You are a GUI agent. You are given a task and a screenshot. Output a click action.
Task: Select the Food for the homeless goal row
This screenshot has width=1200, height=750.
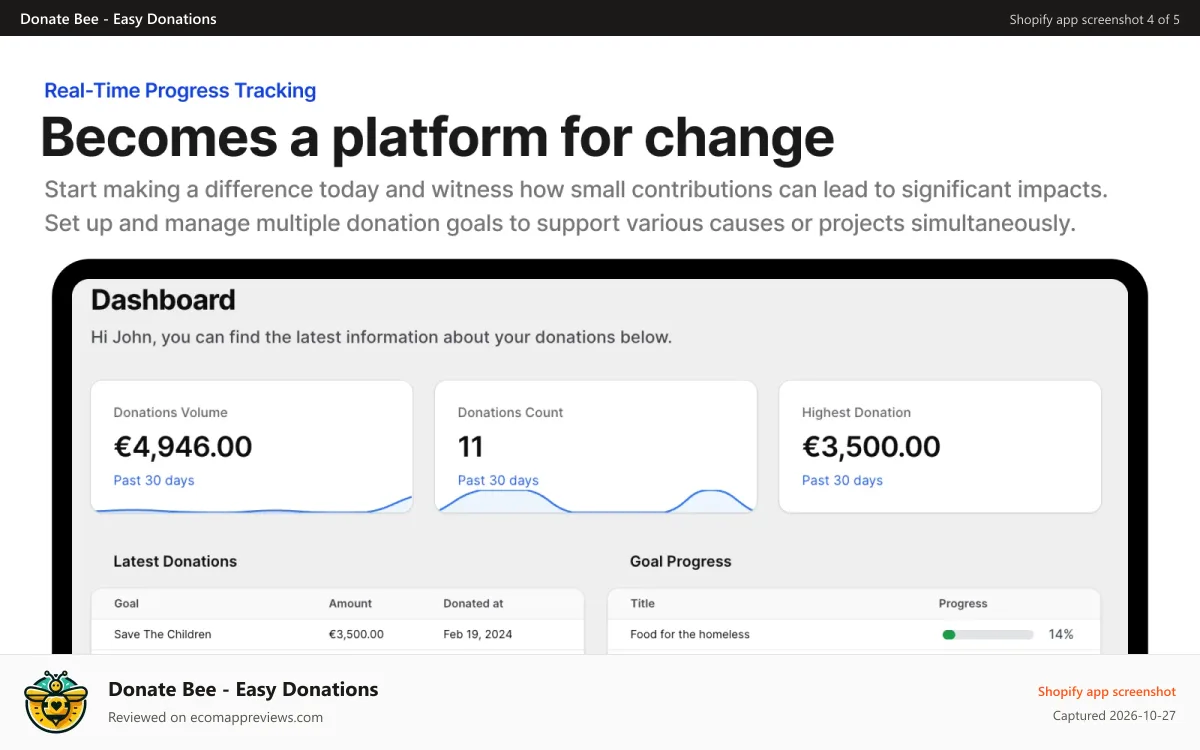[x=854, y=635]
